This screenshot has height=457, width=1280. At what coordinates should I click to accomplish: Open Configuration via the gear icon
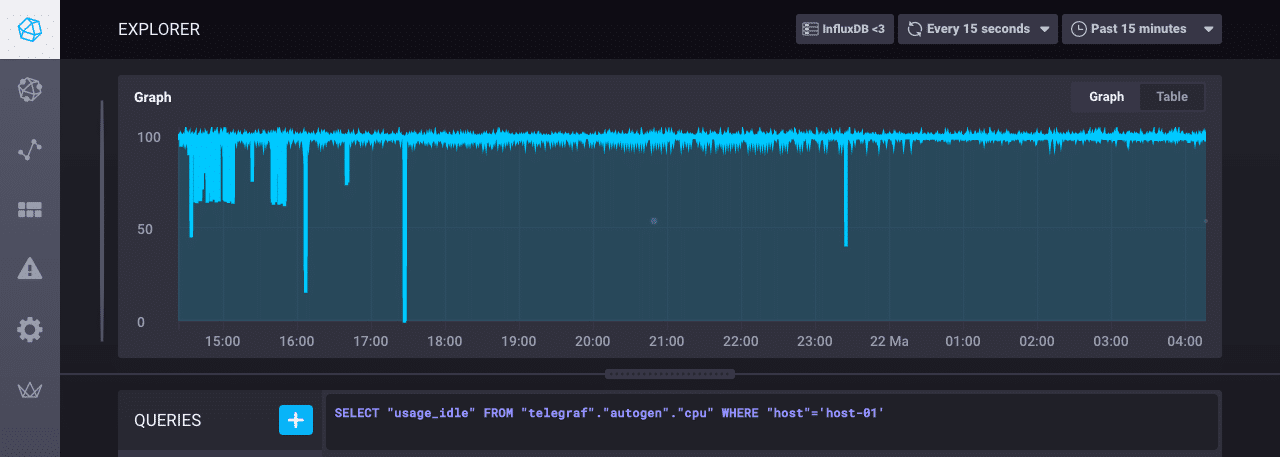[30, 329]
